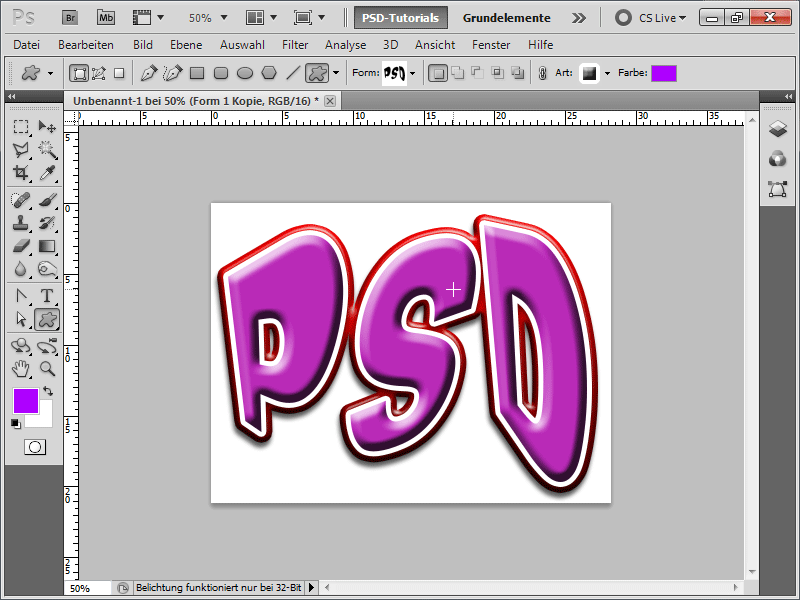Choose Ellipse shape in options bar
Screen dimensions: 800x600
245,73
